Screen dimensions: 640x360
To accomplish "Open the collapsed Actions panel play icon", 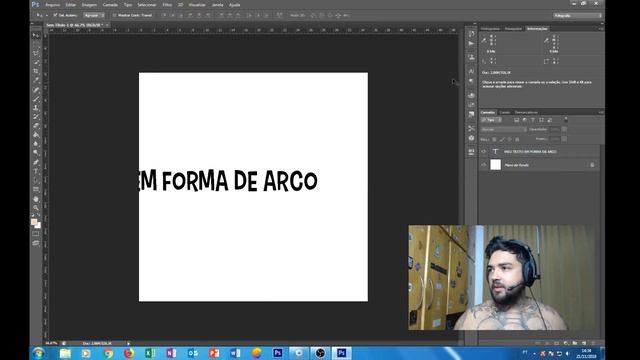I will (471, 43).
